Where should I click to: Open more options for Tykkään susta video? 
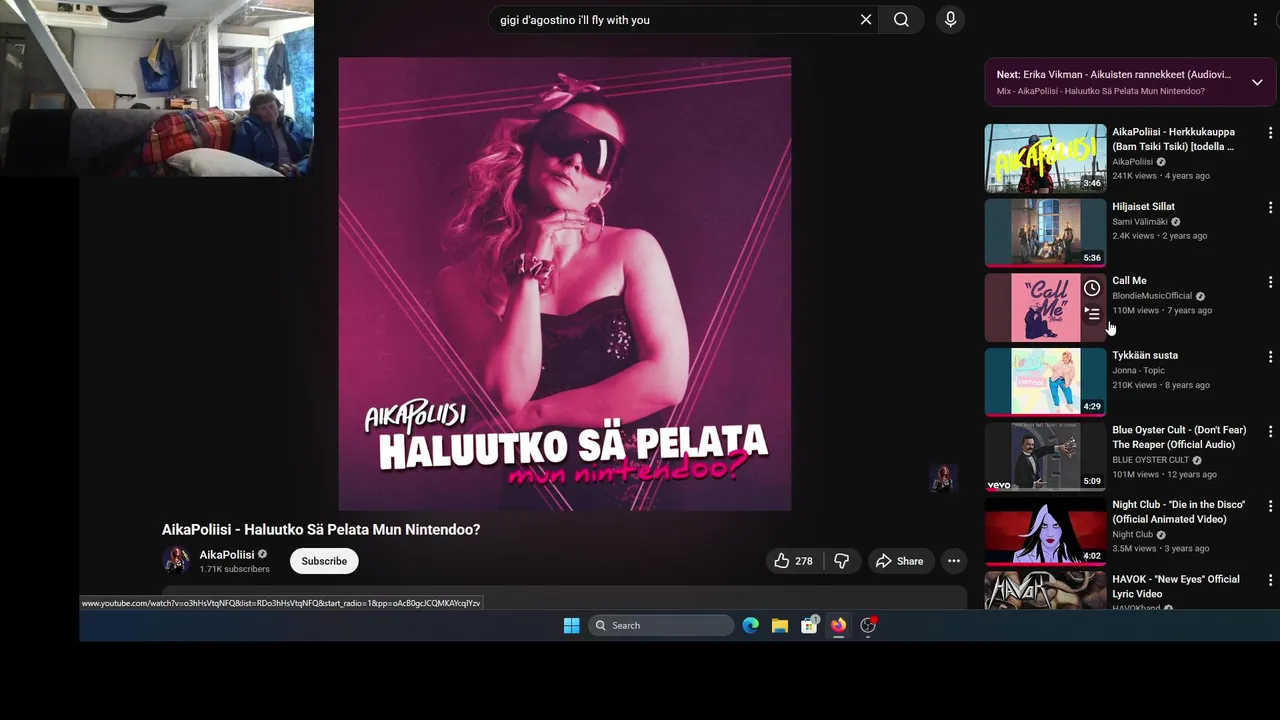(x=1271, y=357)
